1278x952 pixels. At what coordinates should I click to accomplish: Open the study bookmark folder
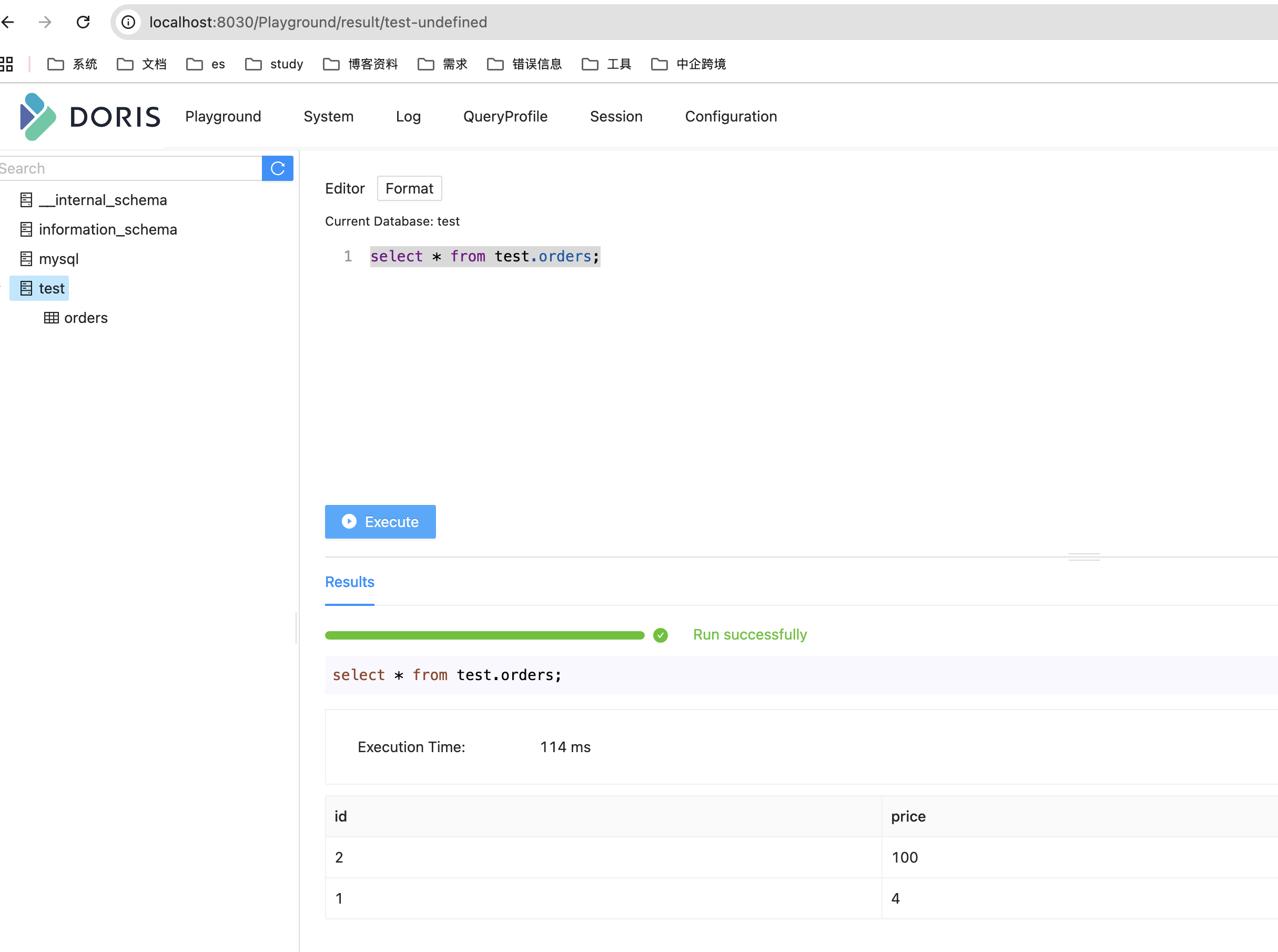(x=274, y=64)
